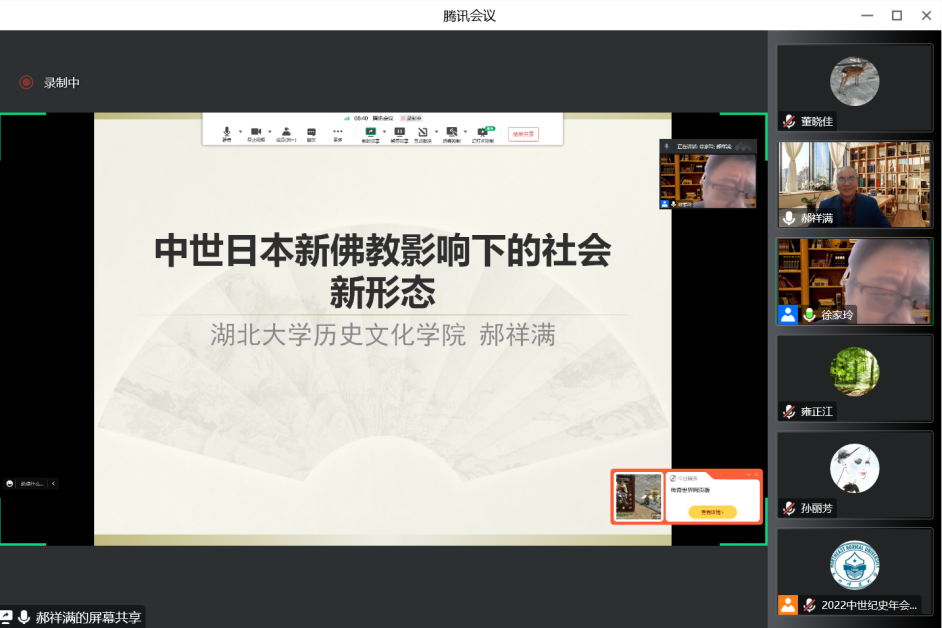Open the members list icon in shared toolbar
This screenshot has height=628, width=942.
(x=286, y=132)
